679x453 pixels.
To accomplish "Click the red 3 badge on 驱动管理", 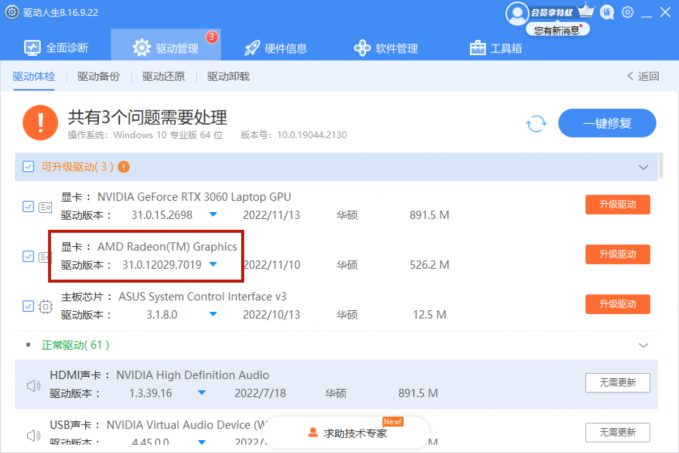I will point(212,37).
